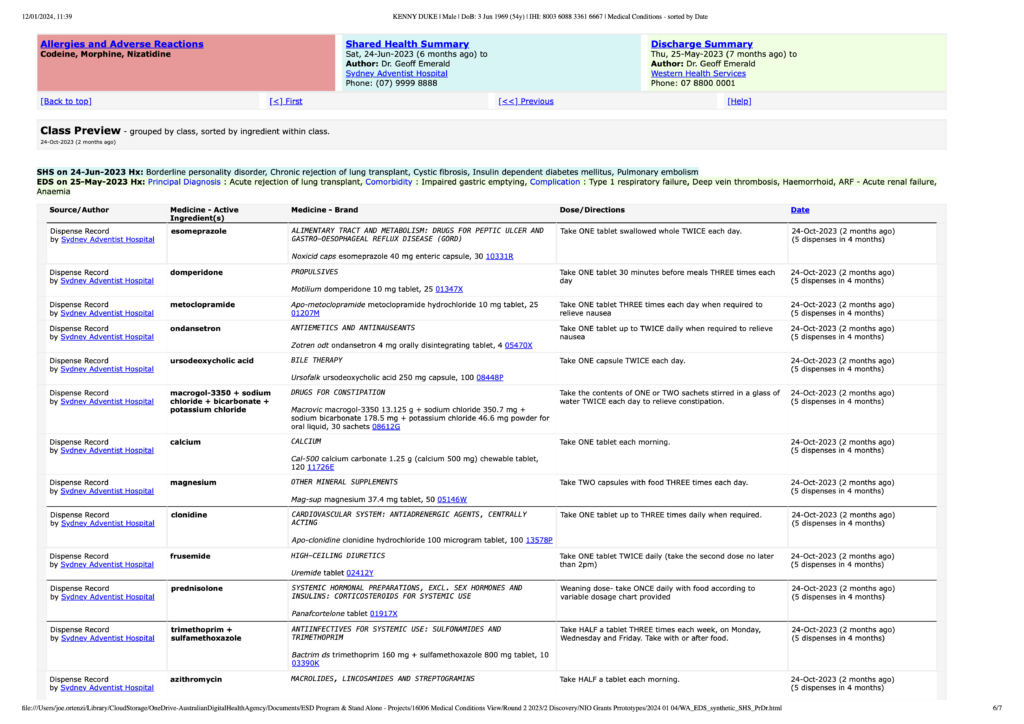Open code 08448P for Ursofalk capsule

pyautogui.click(x=490, y=377)
